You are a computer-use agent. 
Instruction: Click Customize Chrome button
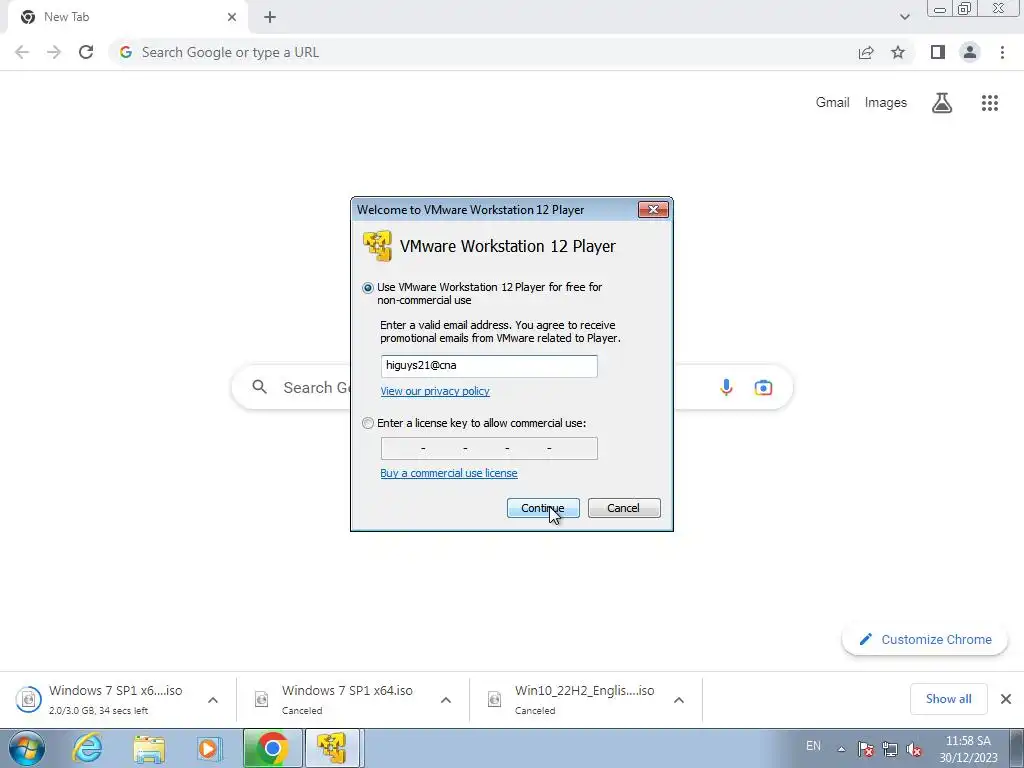925,639
